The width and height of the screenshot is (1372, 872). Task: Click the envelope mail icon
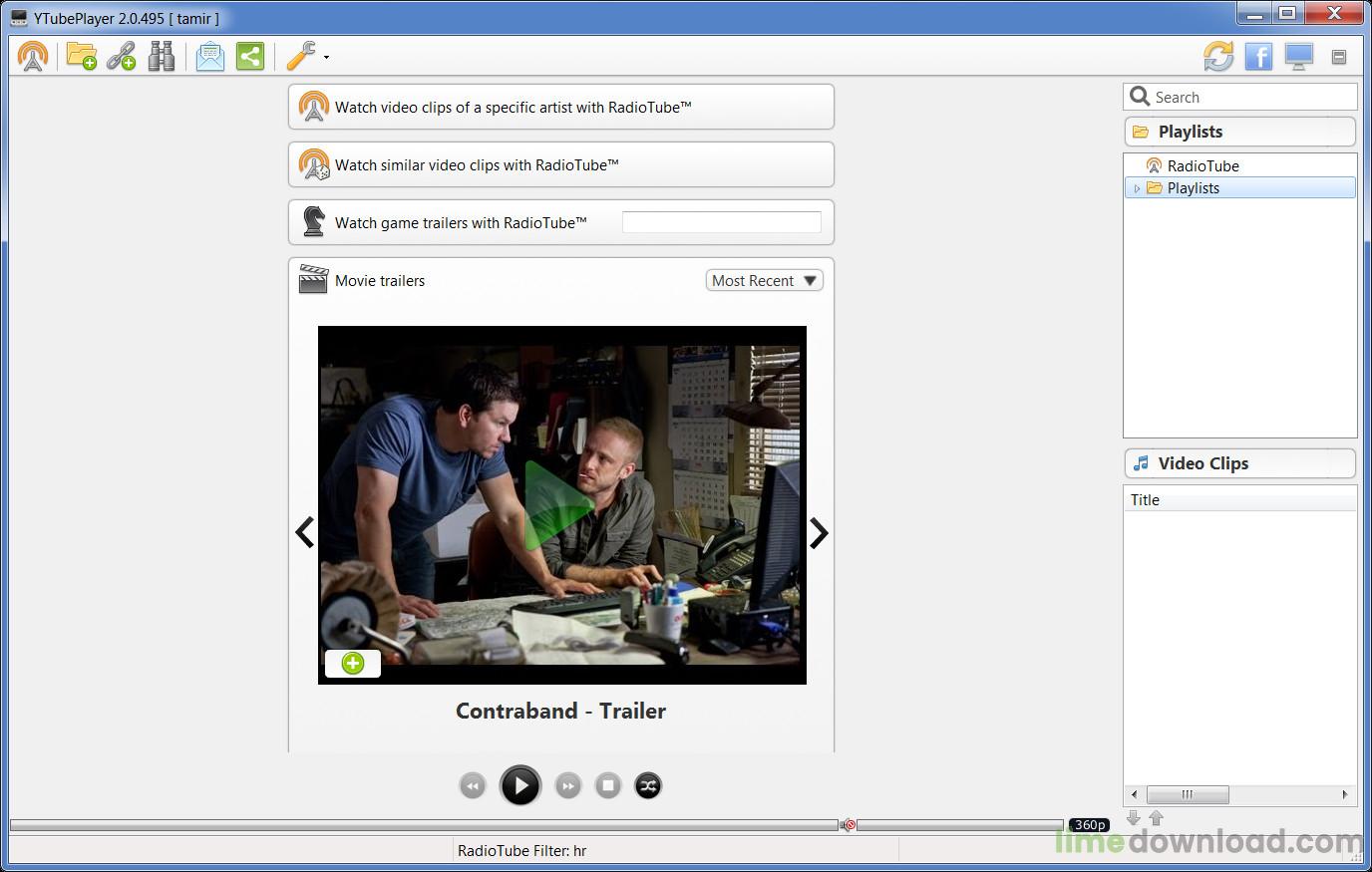point(209,56)
